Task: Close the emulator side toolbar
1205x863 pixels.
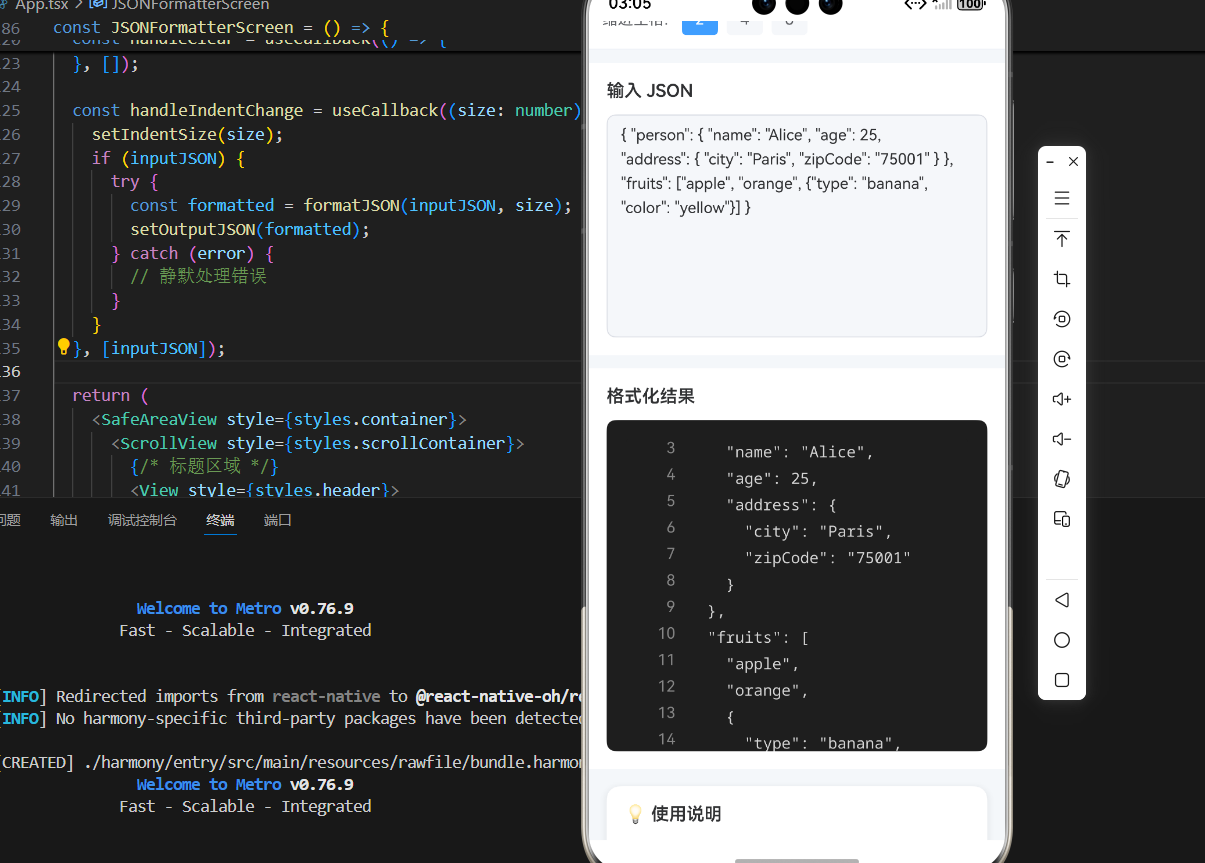Action: [1073, 161]
